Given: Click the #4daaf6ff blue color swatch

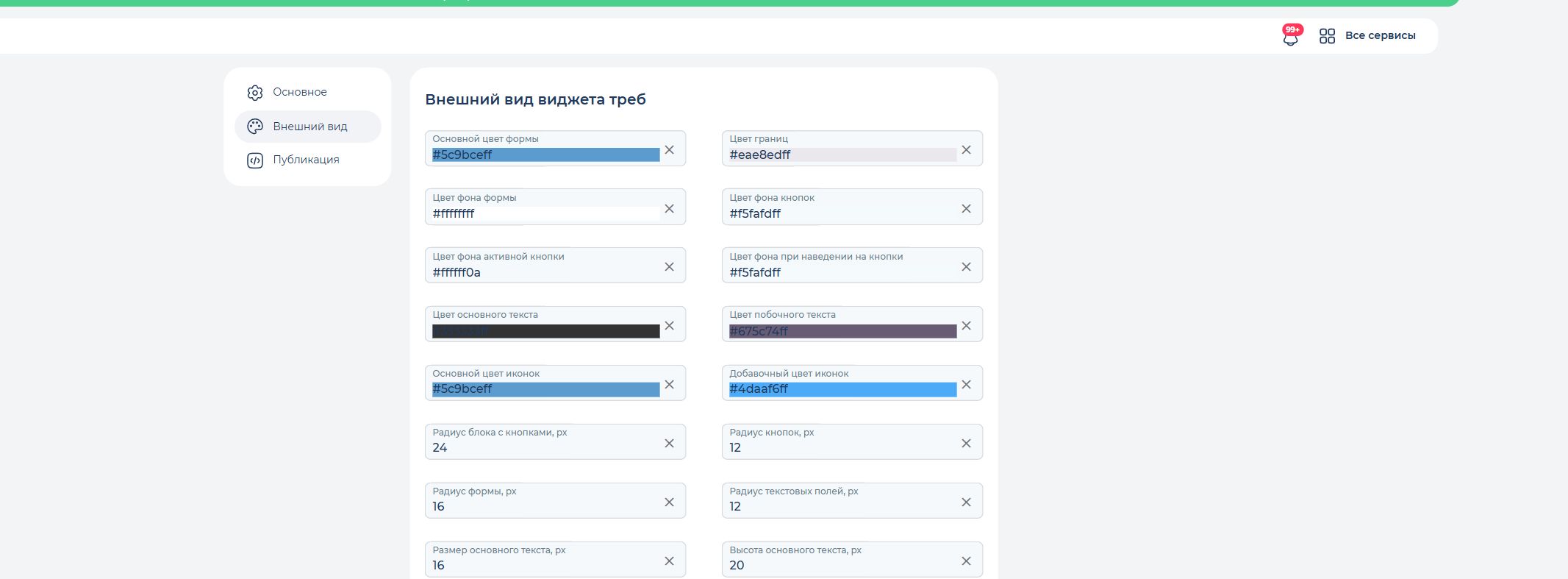Looking at the screenshot, I should pos(842,389).
